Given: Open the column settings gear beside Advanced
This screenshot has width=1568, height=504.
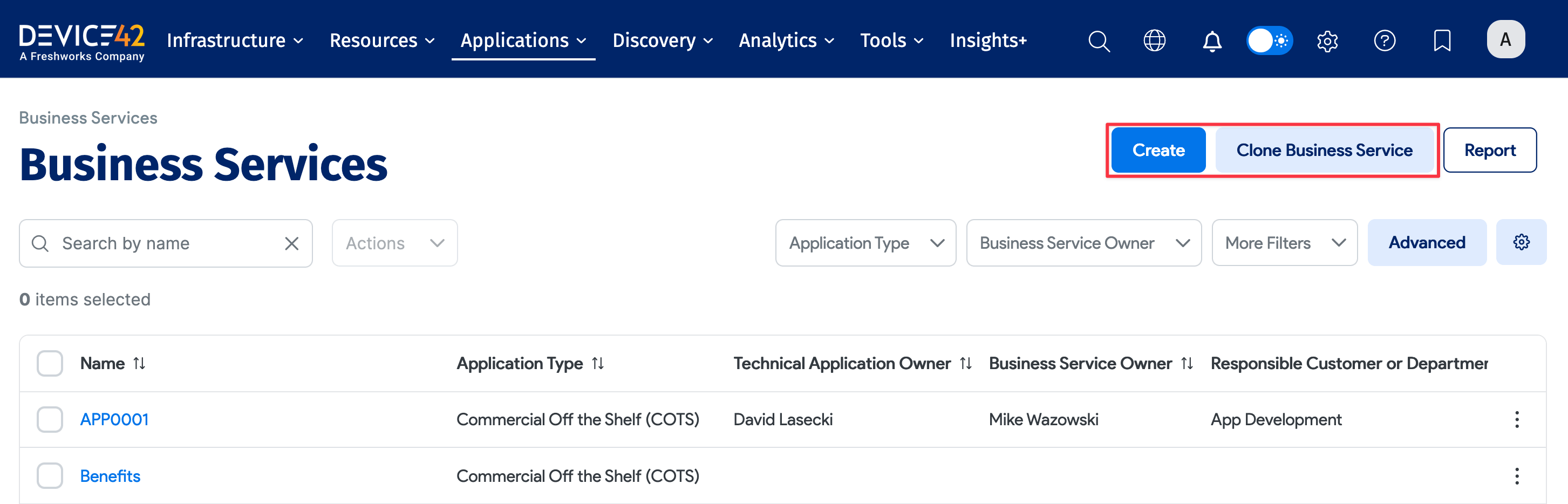Looking at the screenshot, I should point(1521,242).
